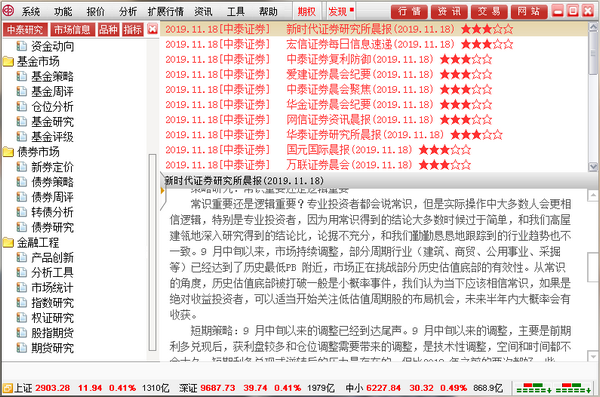Click the 行情 button at top
The height and width of the screenshot is (397, 600).
click(x=409, y=11)
